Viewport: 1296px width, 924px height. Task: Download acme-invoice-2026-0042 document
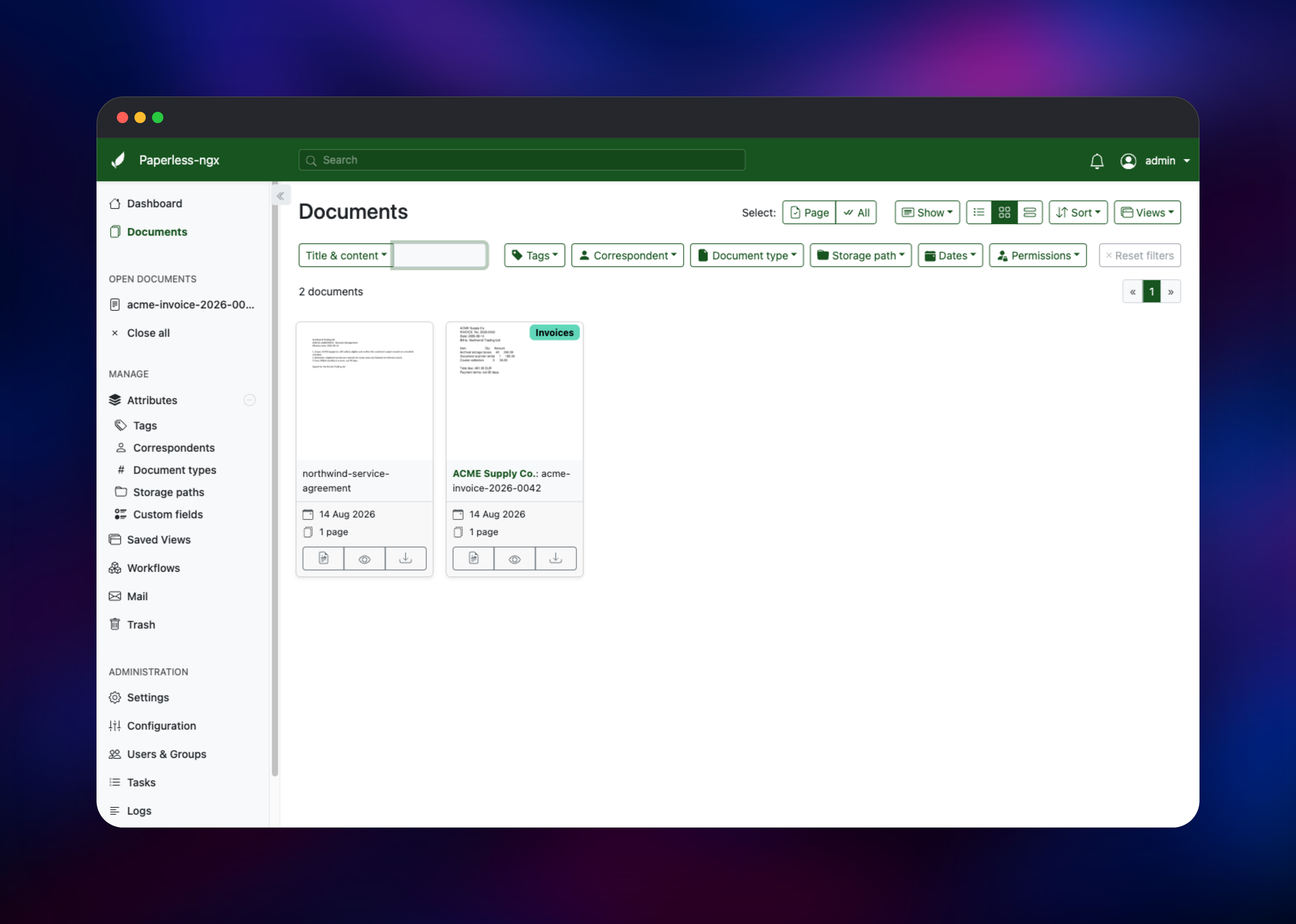pos(556,558)
